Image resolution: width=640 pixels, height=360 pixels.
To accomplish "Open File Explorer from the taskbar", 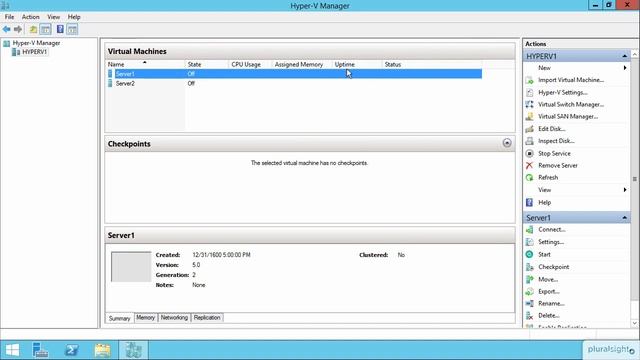I will 102,350.
